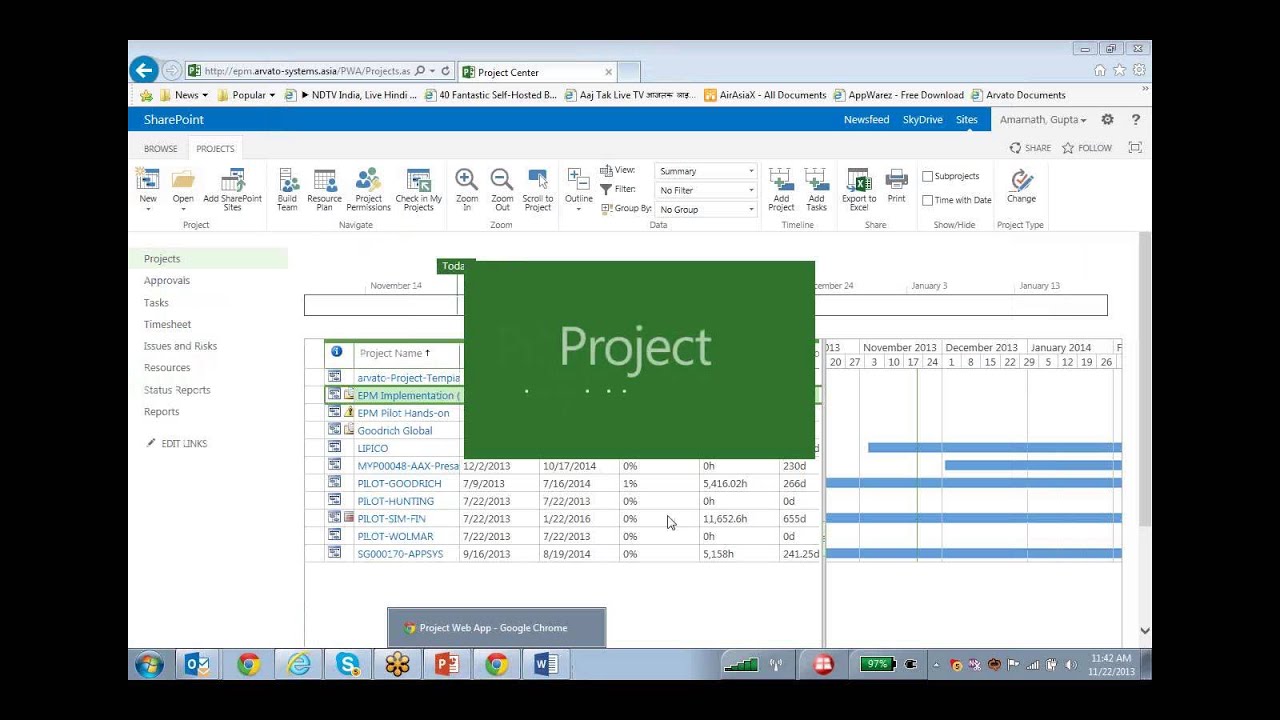
Task: Open the PILOT-SIM-FIN project link
Action: point(391,519)
